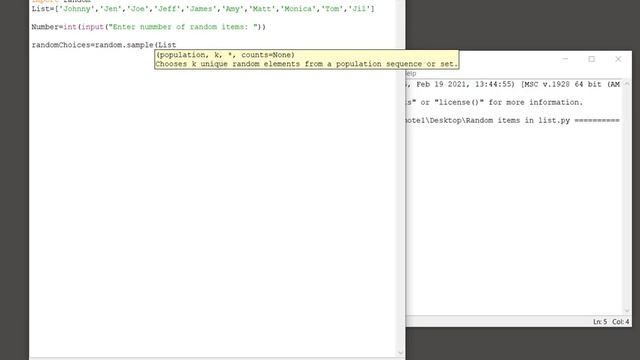Close the Python shell window
Screen dimensions: 640x360
(618, 59)
